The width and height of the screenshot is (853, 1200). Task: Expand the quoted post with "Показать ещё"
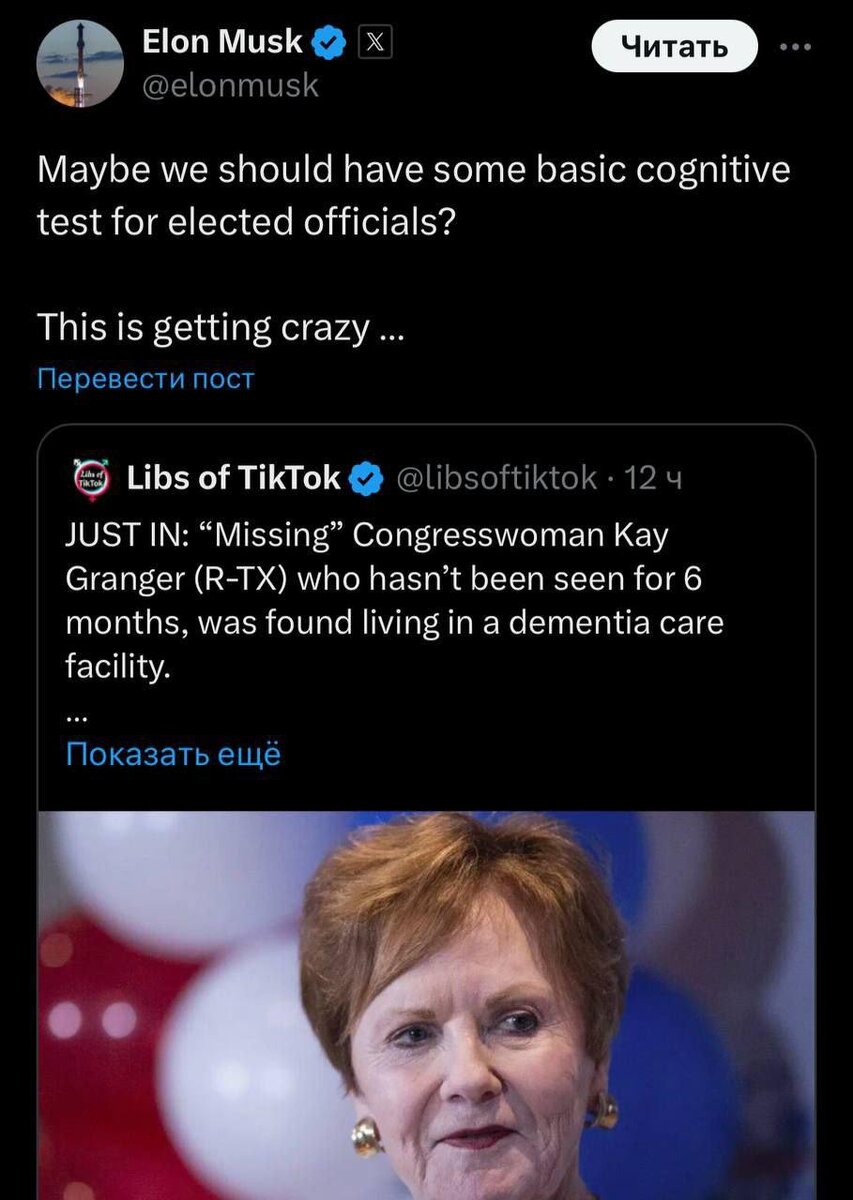[x=173, y=754]
